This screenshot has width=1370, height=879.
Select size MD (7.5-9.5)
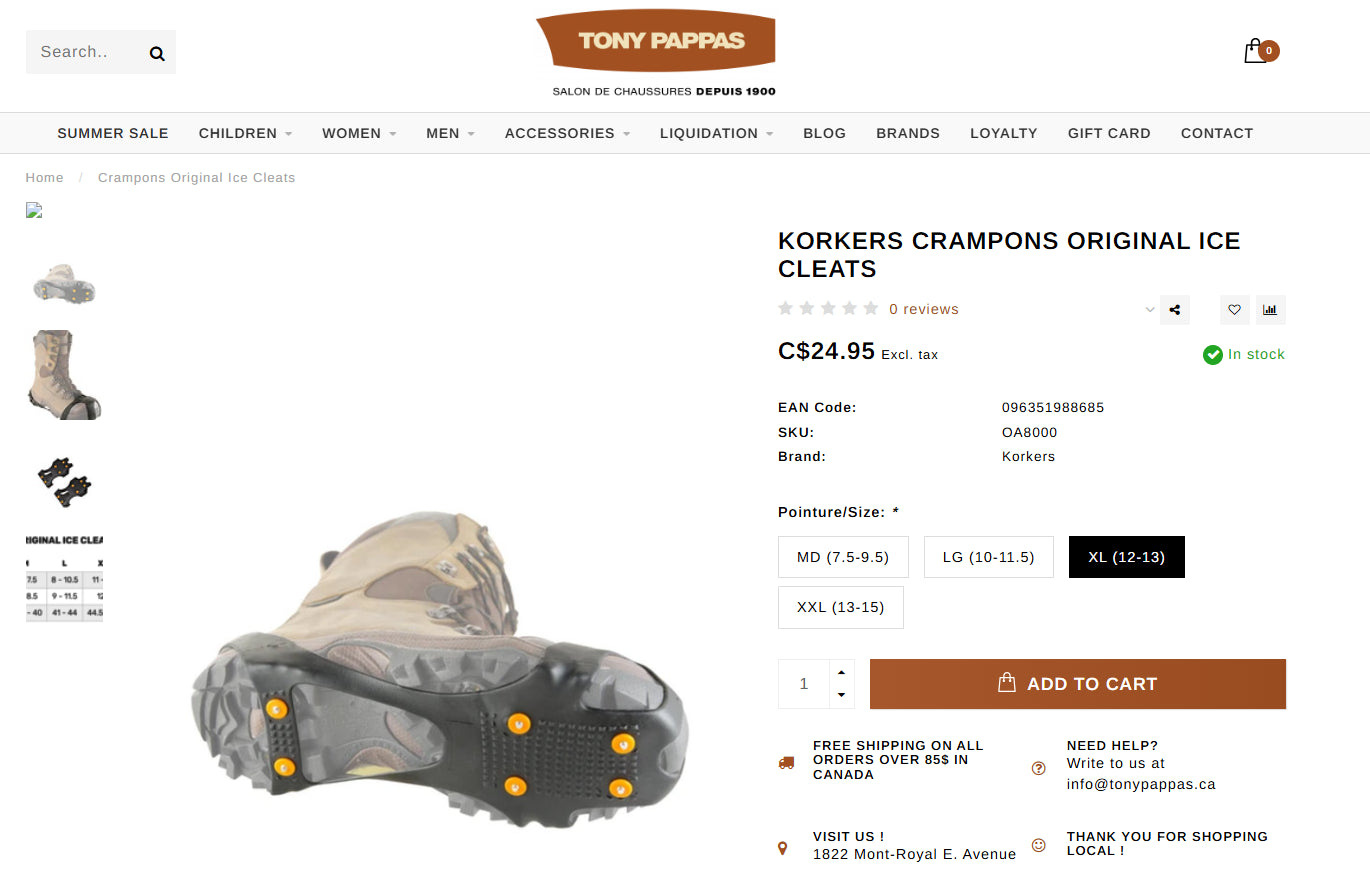coord(843,557)
